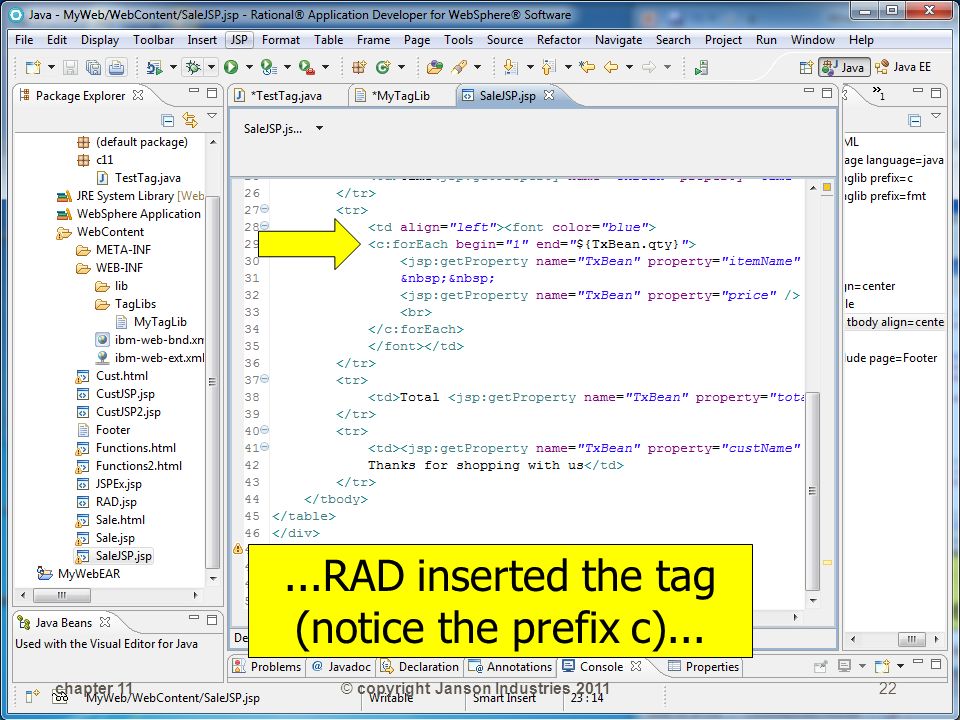This screenshot has height=720, width=960.
Task: Click the Next Annotation icon
Action: [510, 67]
